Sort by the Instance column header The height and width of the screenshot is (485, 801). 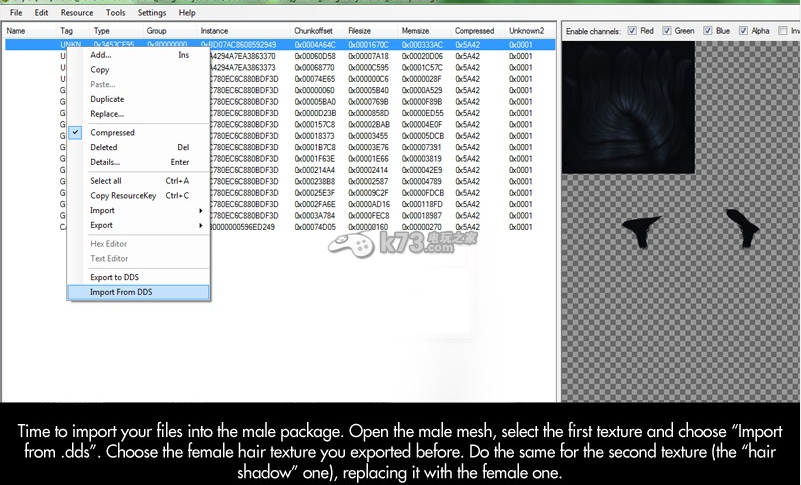click(213, 32)
